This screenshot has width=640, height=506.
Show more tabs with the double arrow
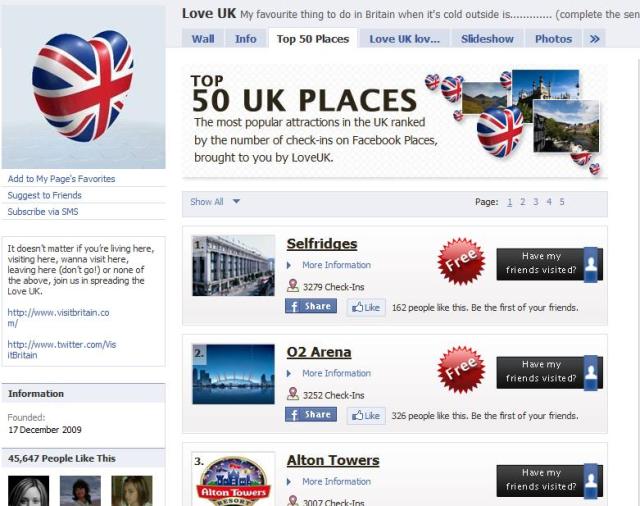pos(594,39)
